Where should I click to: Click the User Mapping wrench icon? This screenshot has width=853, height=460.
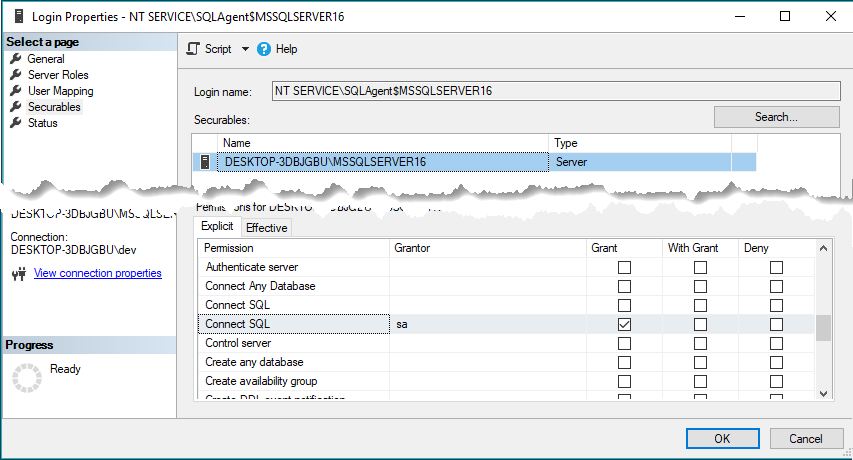click(16, 90)
